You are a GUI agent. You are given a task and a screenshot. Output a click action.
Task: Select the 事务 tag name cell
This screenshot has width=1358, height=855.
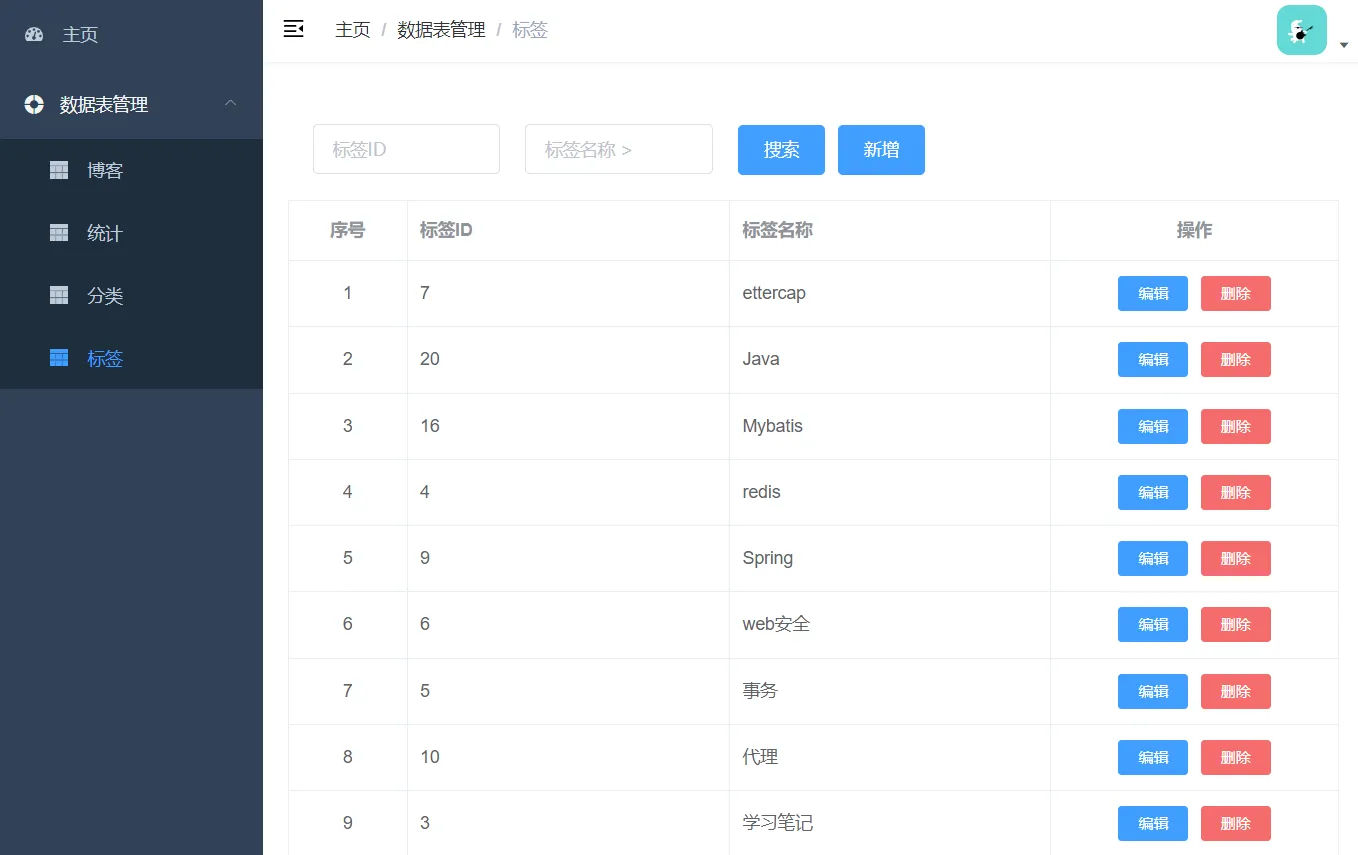point(890,690)
